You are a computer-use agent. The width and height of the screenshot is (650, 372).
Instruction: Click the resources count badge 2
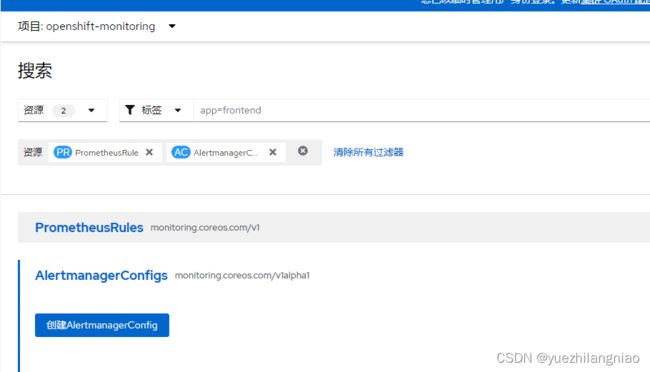(x=63, y=111)
